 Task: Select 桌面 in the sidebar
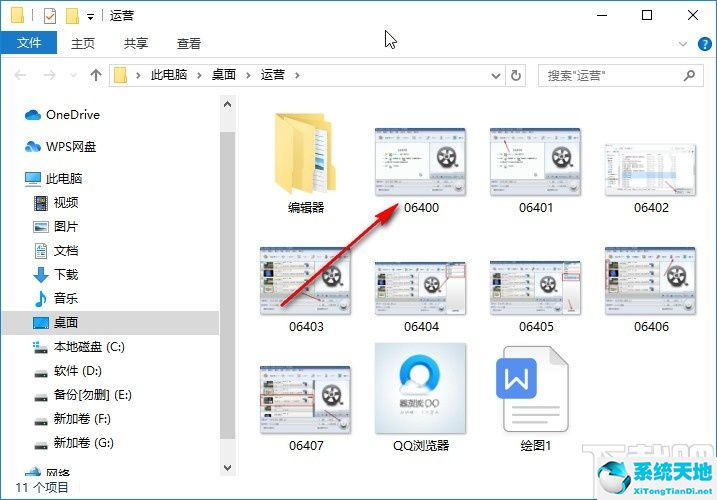tap(110, 323)
